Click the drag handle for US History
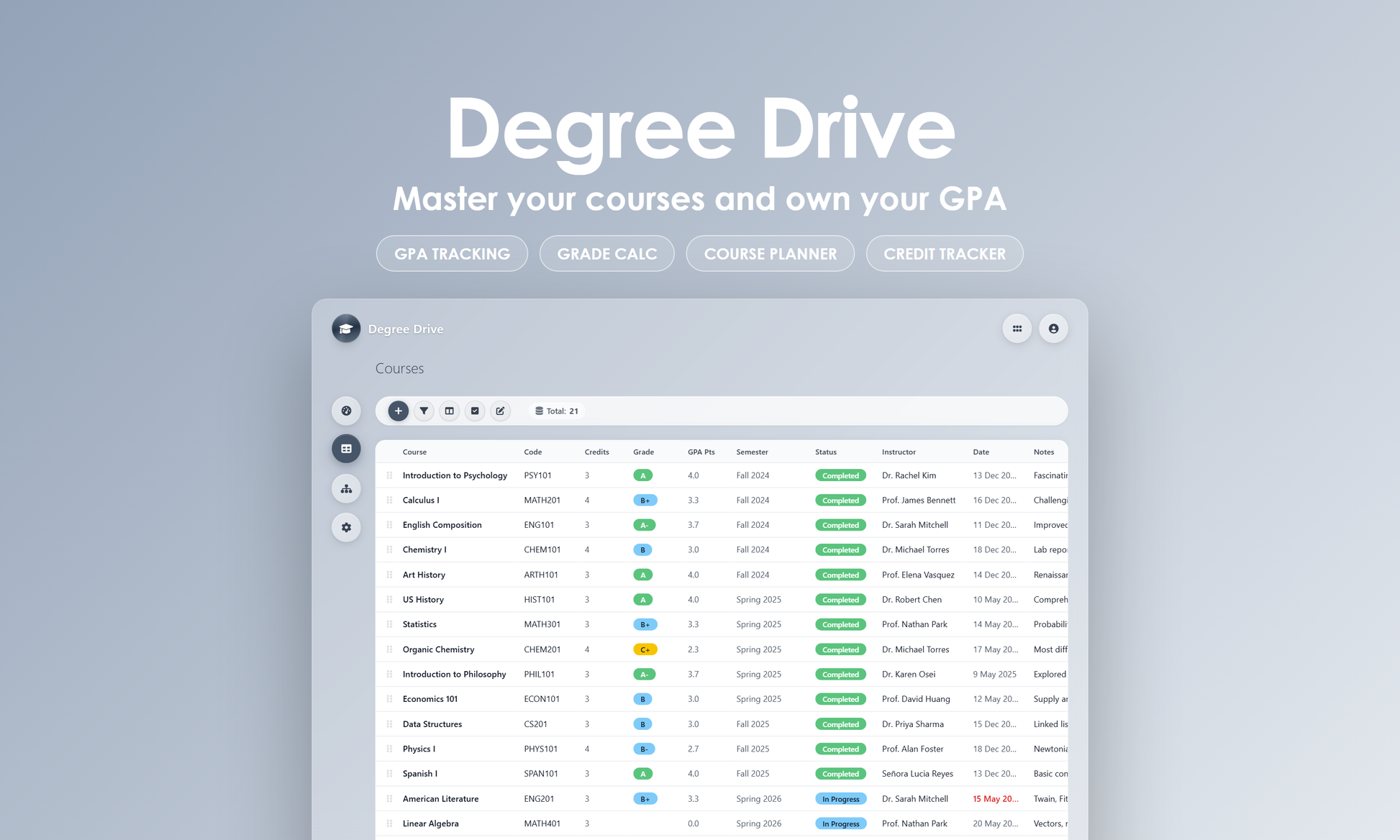Screen dimensions: 1400x840 (x=389, y=599)
